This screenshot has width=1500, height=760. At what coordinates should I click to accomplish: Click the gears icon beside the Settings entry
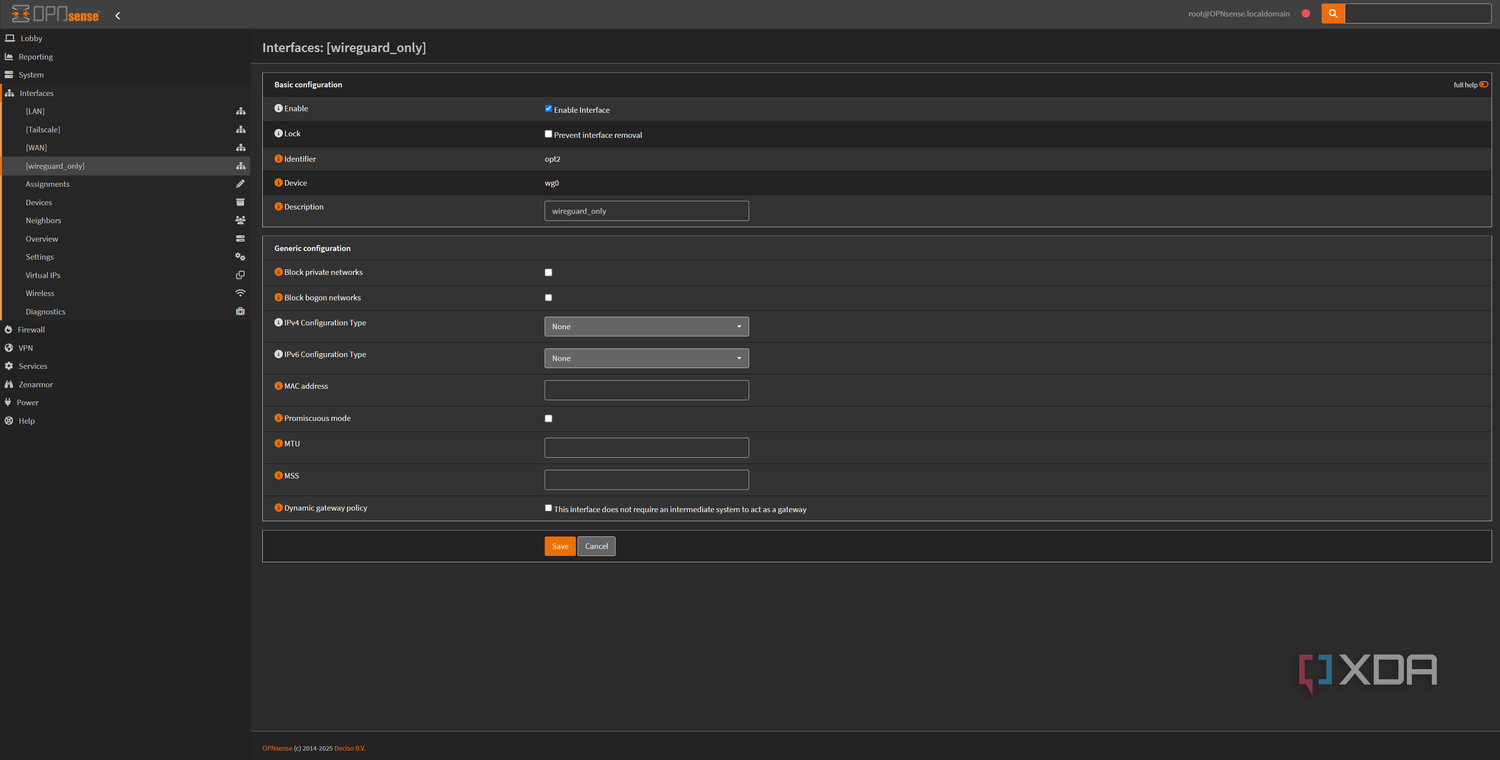coord(240,257)
